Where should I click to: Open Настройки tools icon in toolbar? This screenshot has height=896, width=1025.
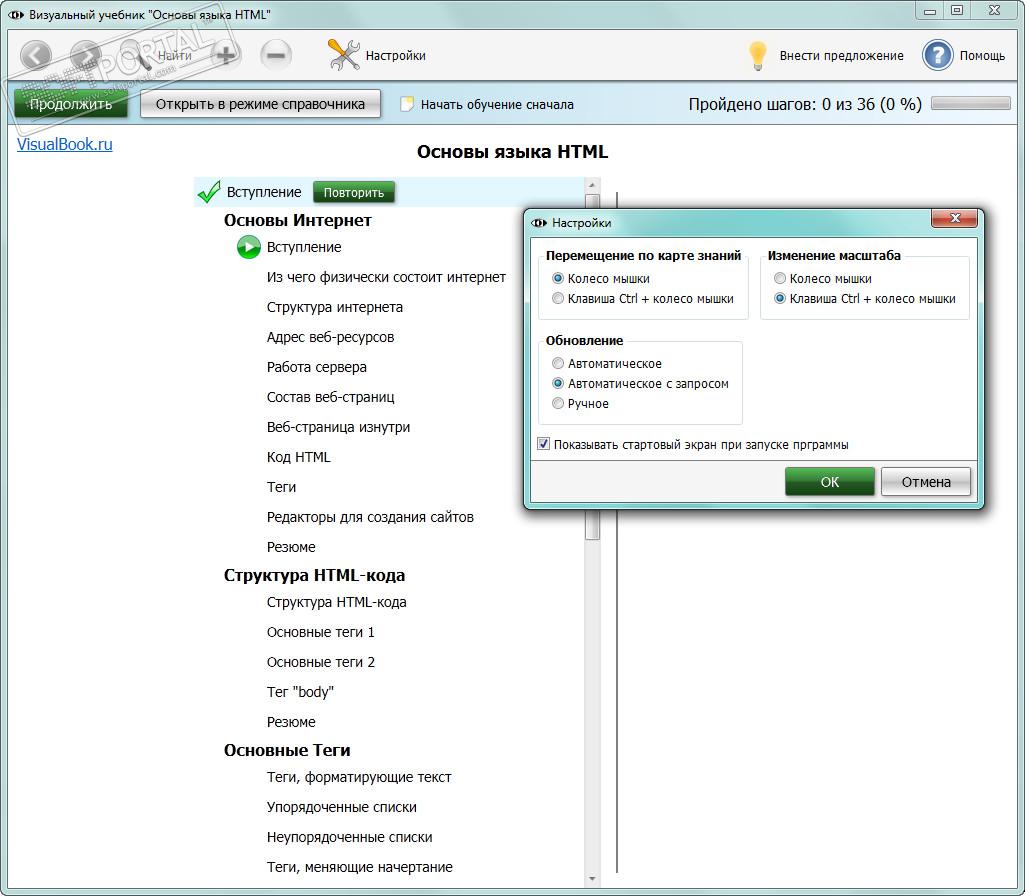coord(343,55)
